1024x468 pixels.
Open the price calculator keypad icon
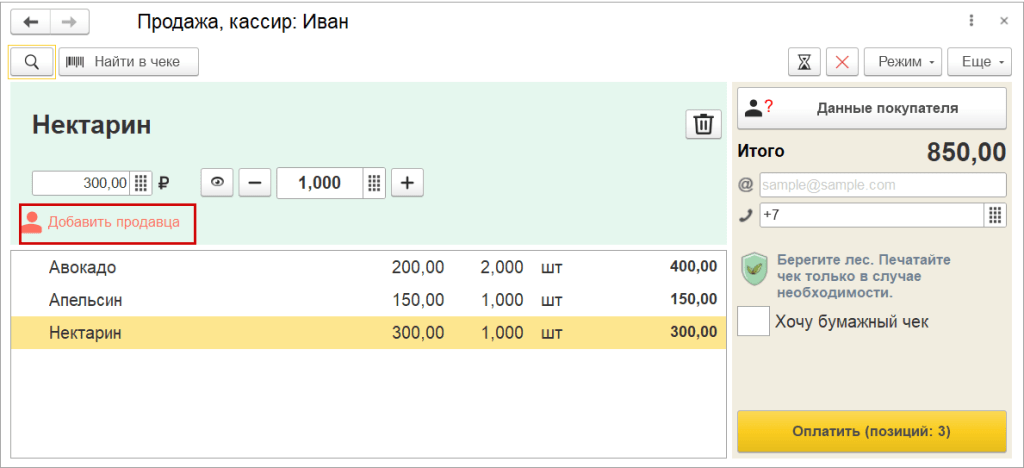(141, 183)
